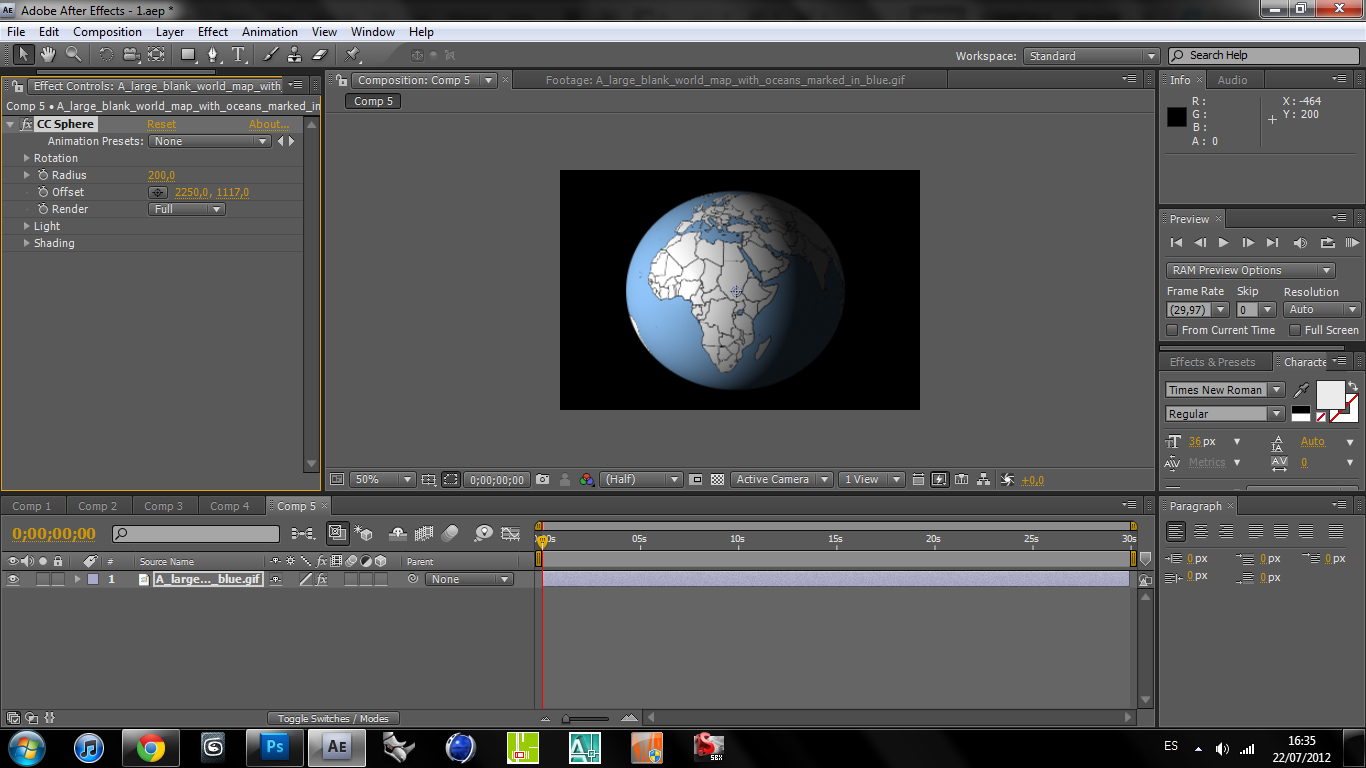This screenshot has height=768, width=1366.
Task: Hide the A_large blue.gif layer eye
Action: click(13, 579)
